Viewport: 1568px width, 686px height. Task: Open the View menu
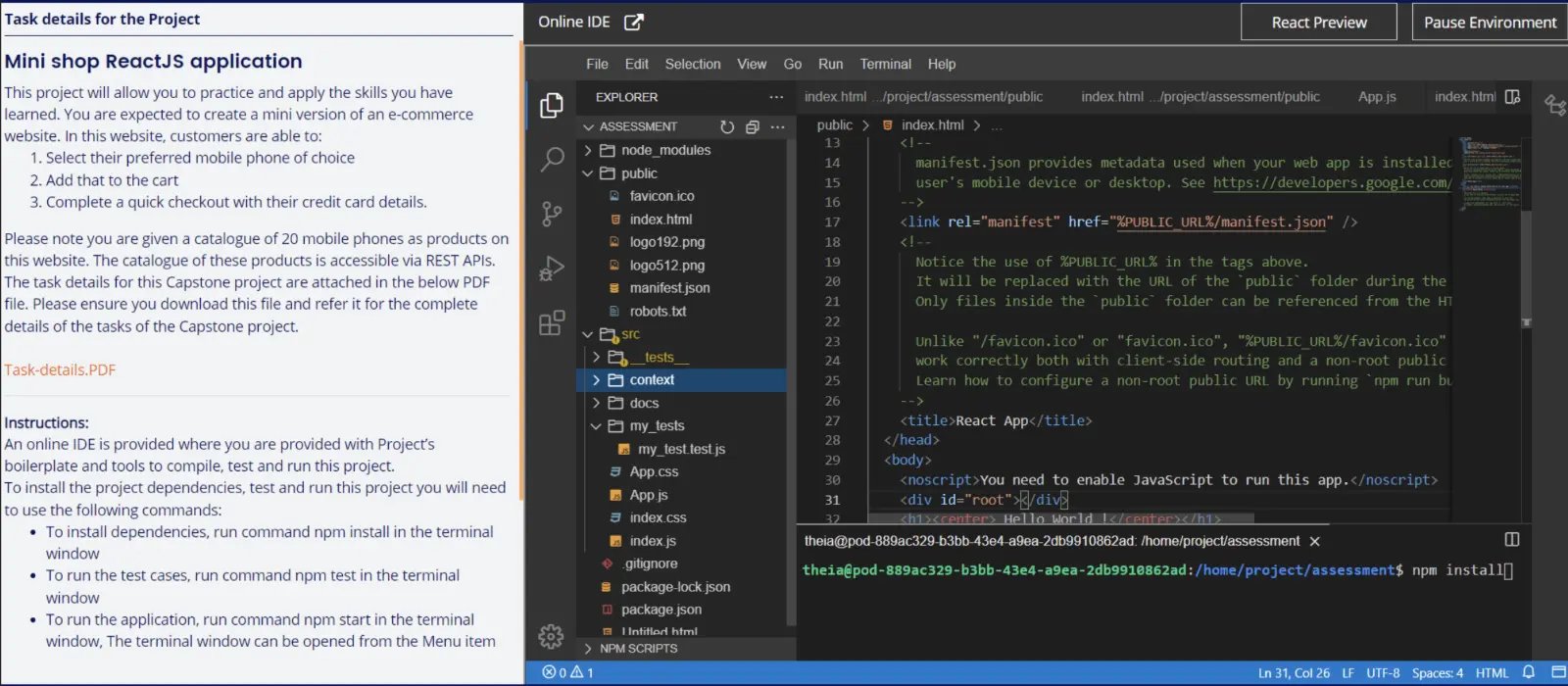coord(752,64)
